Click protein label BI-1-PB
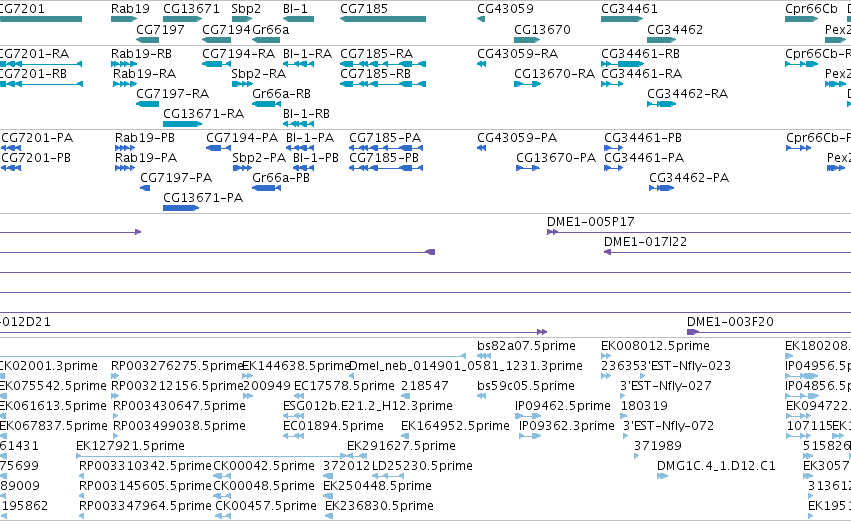This screenshot has height=521, width=851. [315, 158]
